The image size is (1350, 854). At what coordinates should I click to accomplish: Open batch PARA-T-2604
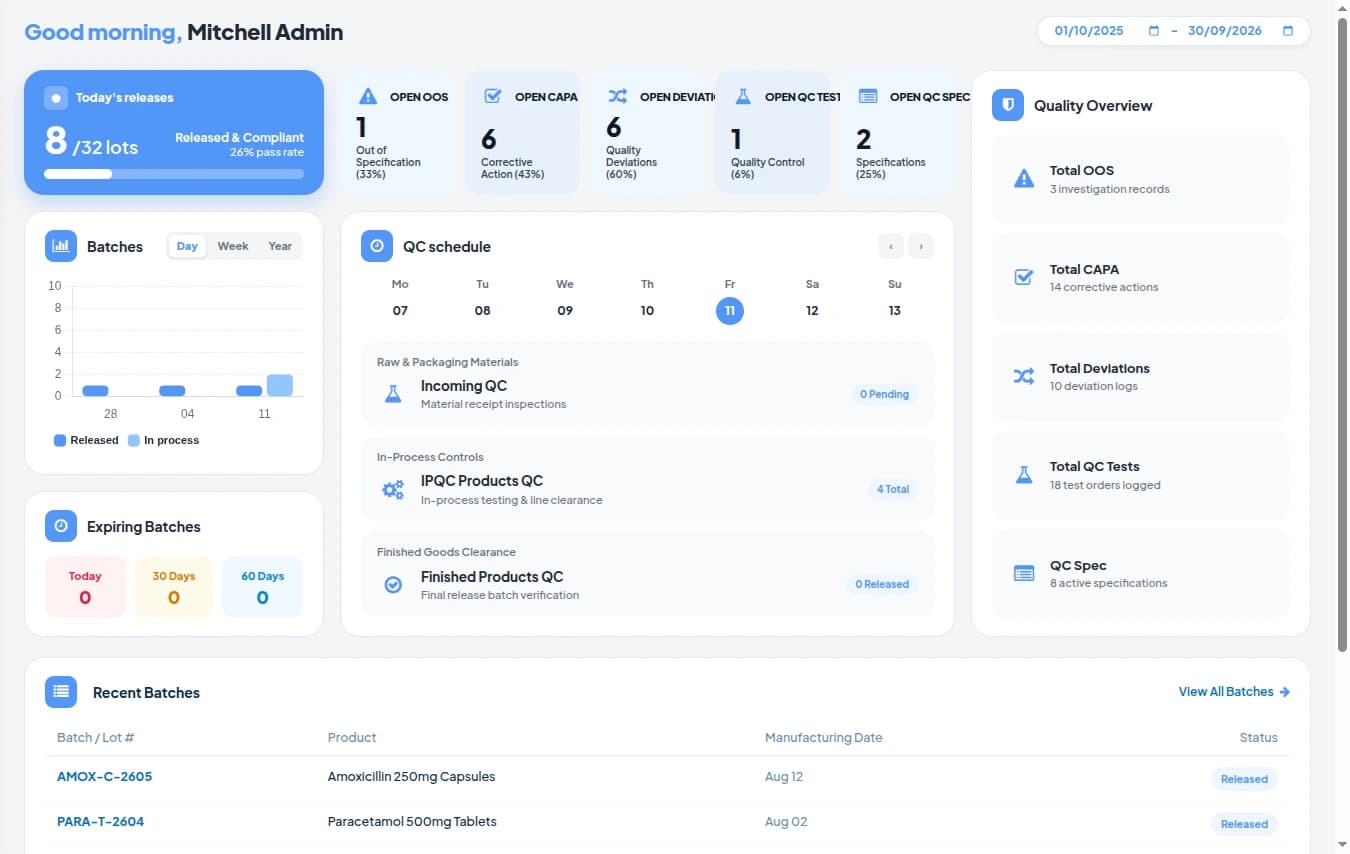[100, 822]
